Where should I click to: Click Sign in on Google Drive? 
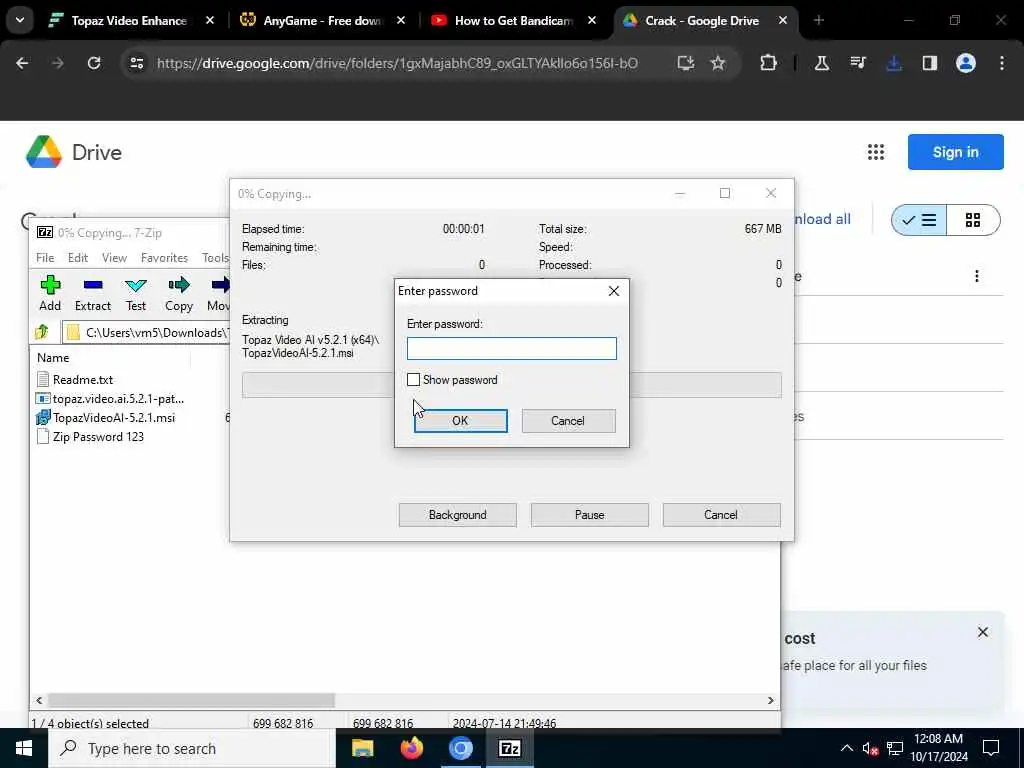(955, 152)
